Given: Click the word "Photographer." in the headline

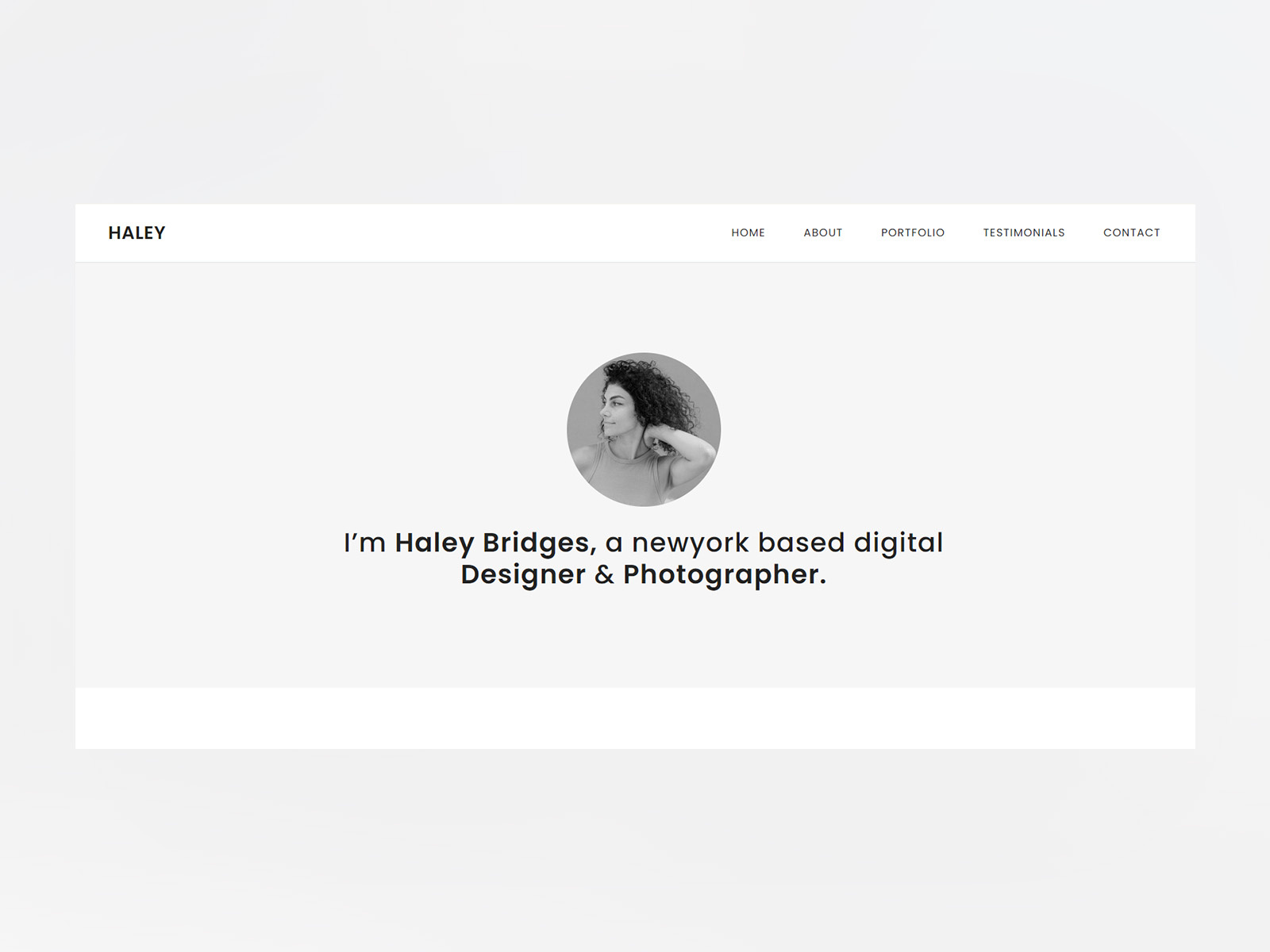Looking at the screenshot, I should point(725,575).
